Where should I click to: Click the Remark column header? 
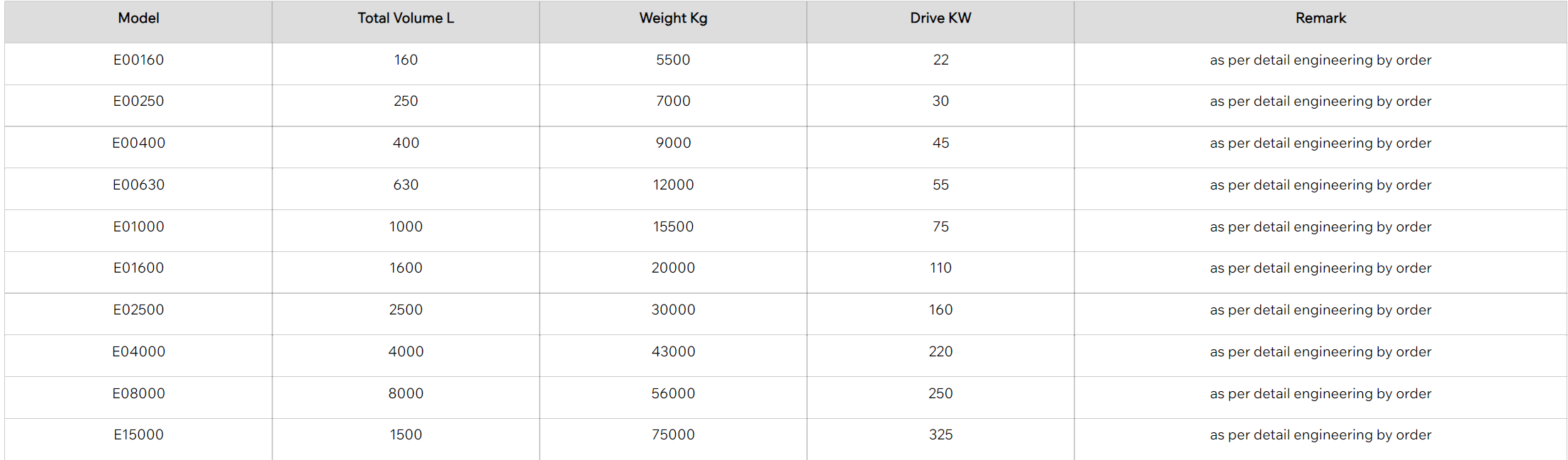(1320, 18)
